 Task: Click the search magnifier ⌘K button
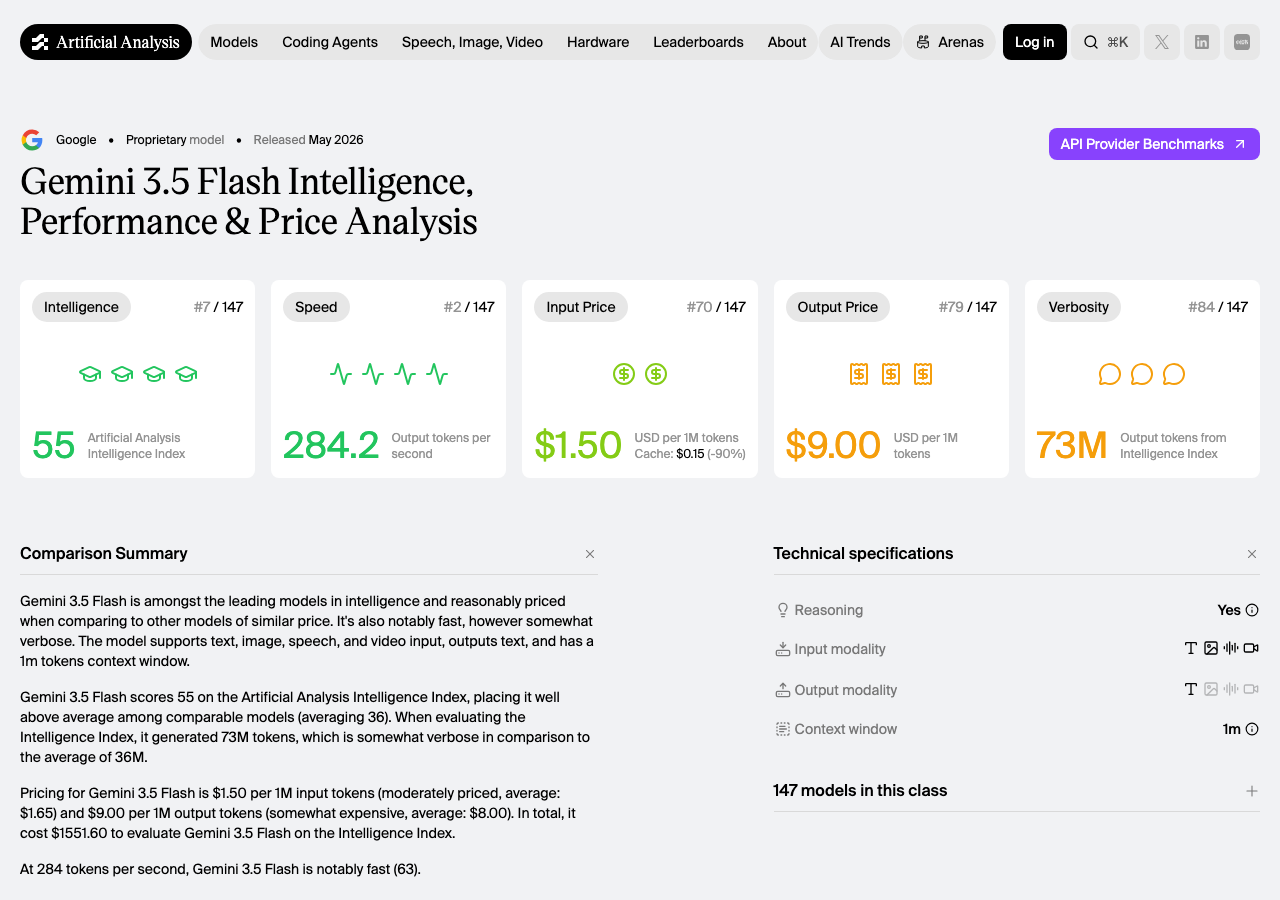[1105, 42]
